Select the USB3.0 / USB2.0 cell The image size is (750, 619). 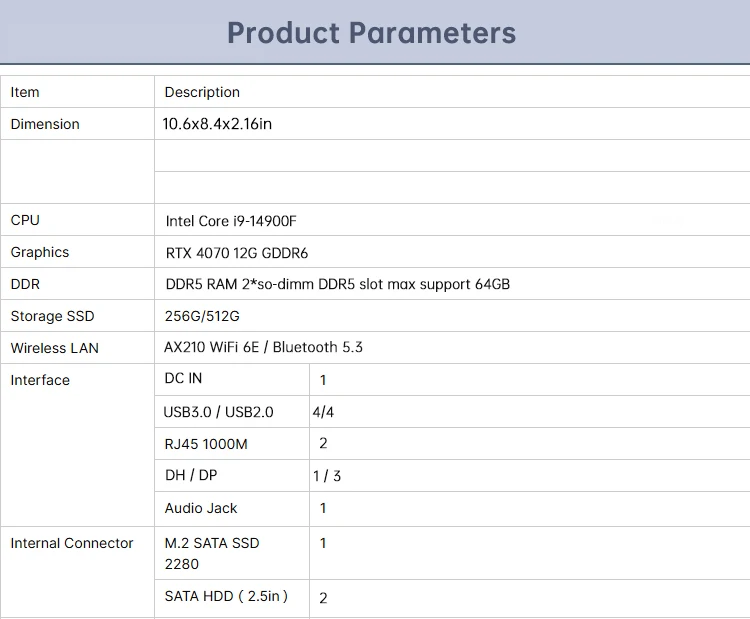pyautogui.click(x=232, y=412)
